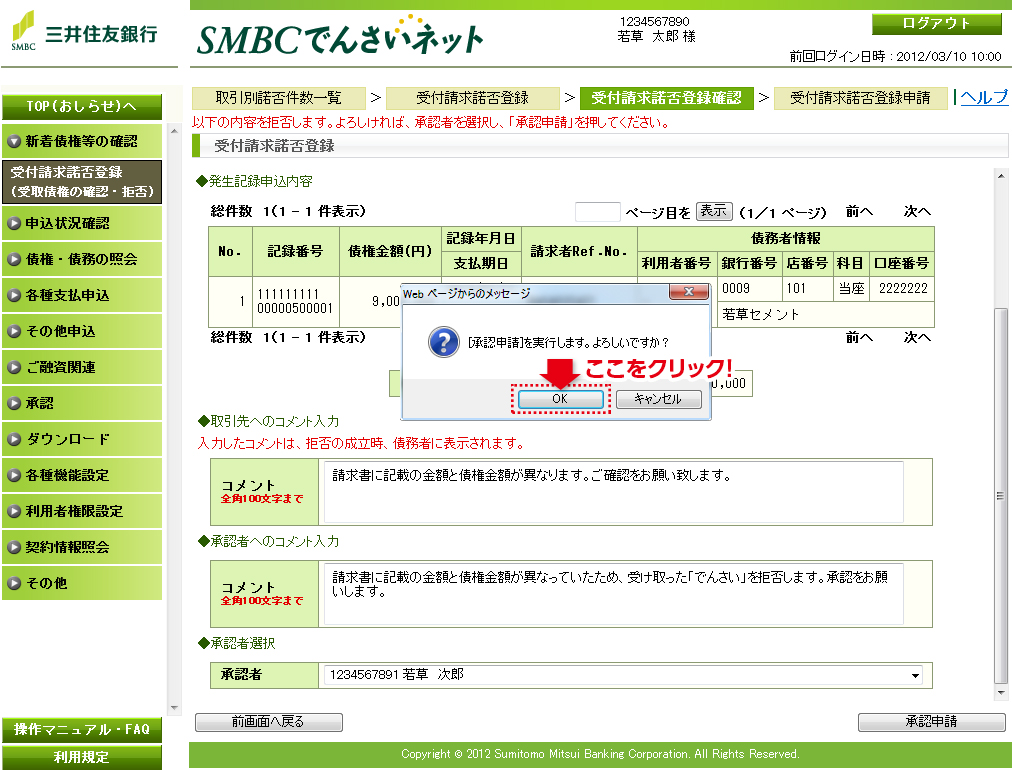Screen dimensions: 1012x770
Task: Go to TOP(おしらせ)へ
Action: click(x=82, y=106)
